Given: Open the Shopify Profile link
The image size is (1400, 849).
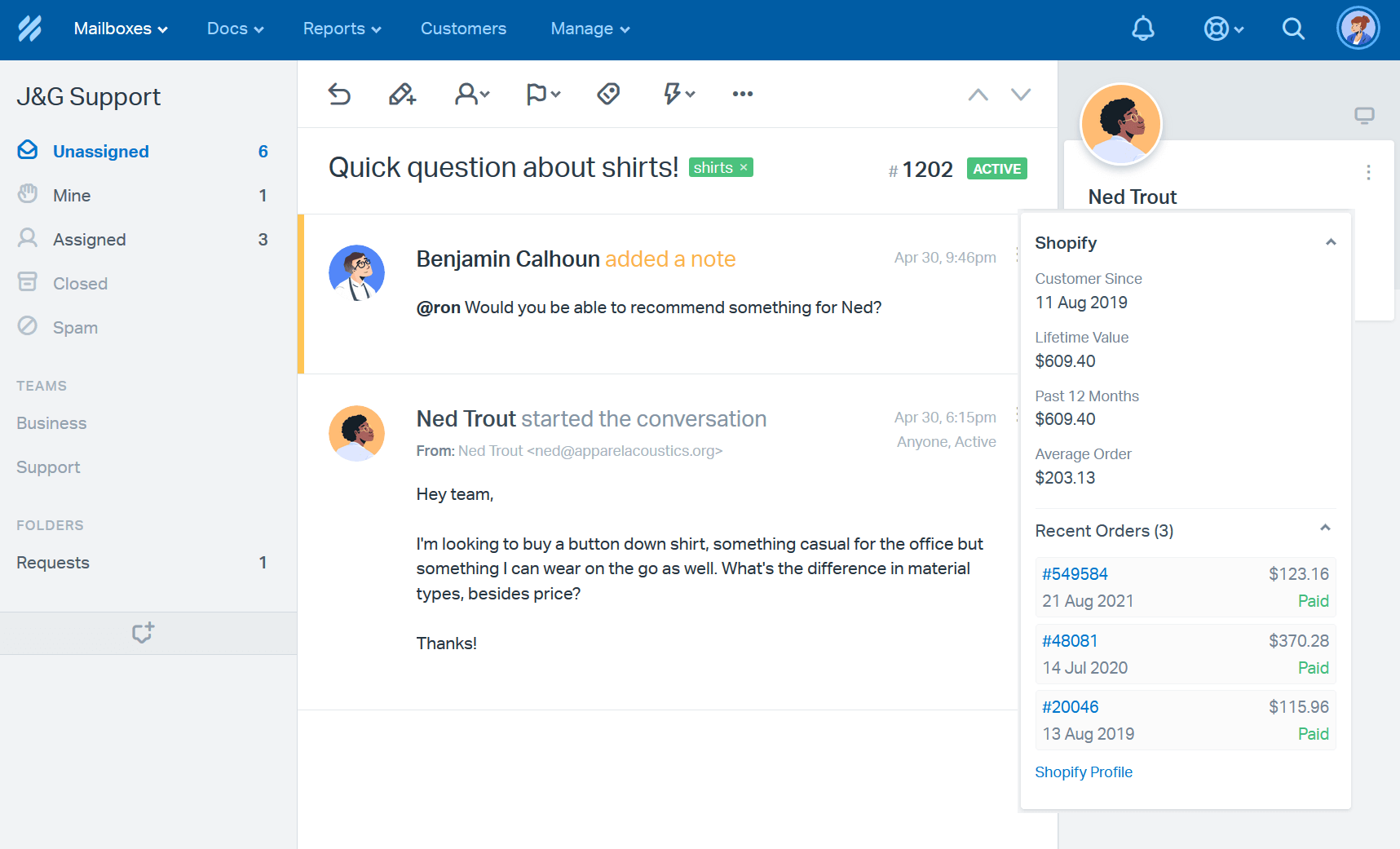Looking at the screenshot, I should coord(1084,772).
